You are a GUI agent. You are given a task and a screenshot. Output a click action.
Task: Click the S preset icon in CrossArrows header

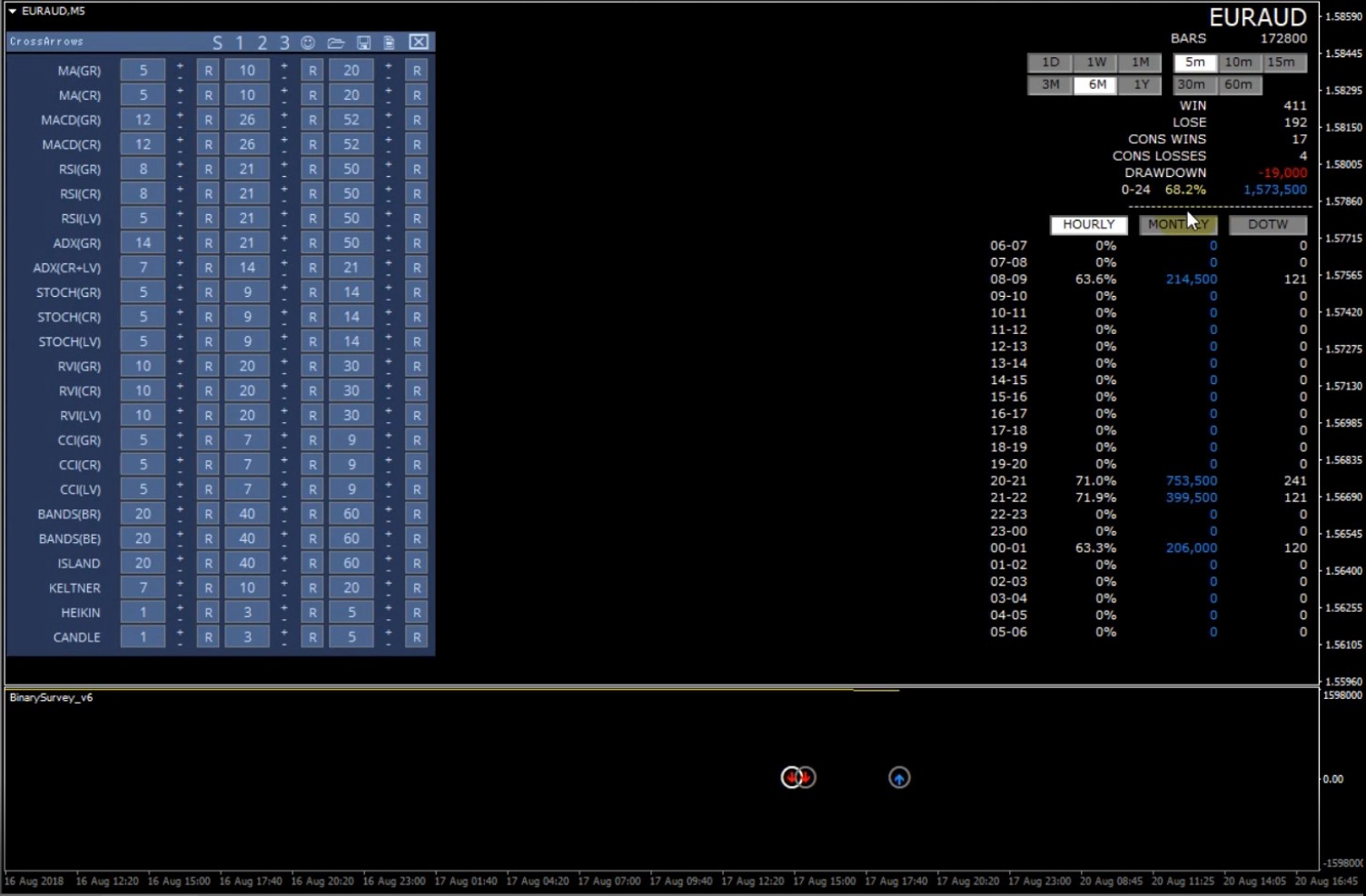point(217,43)
